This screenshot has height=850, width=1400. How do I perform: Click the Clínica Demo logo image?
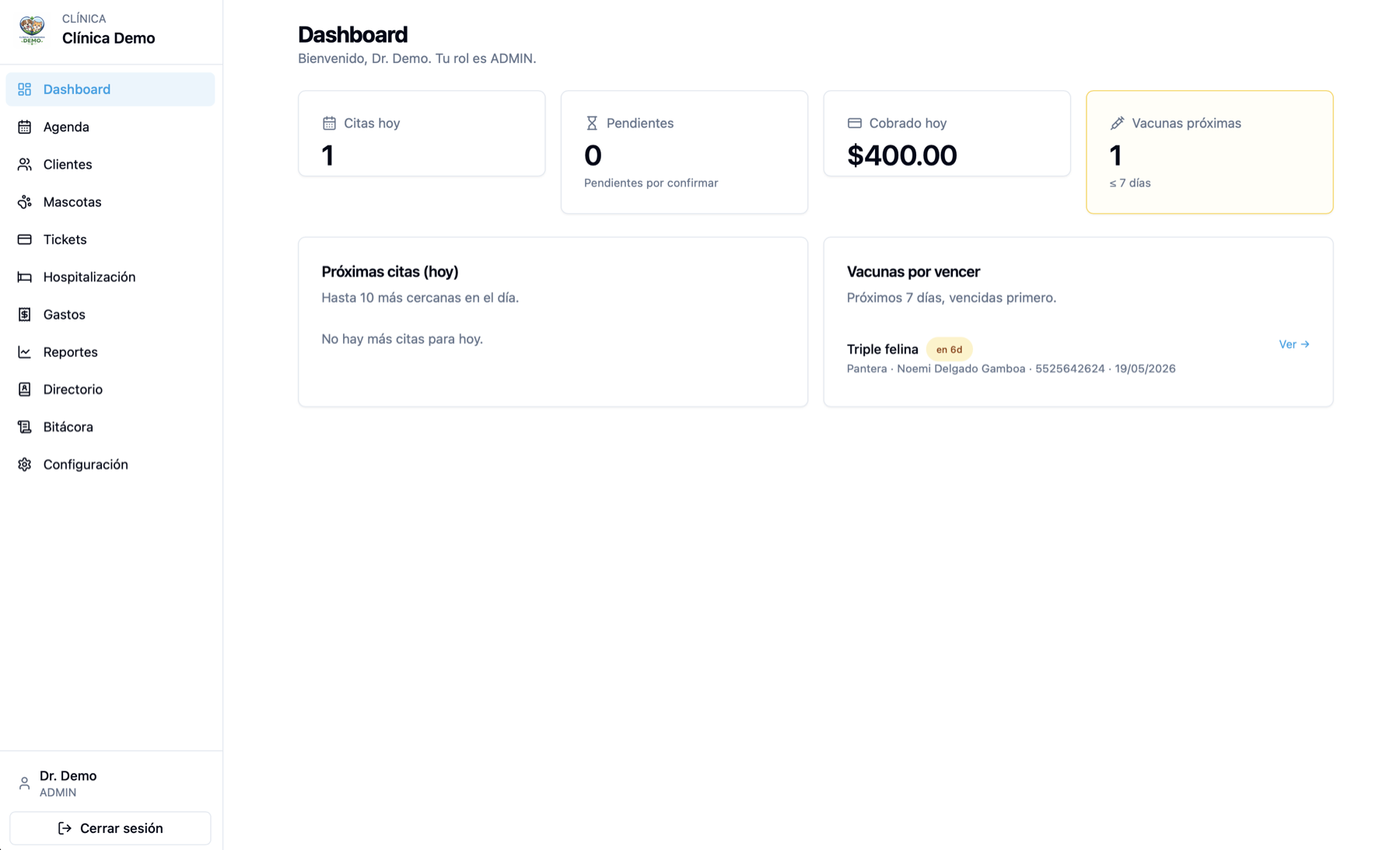(x=32, y=30)
